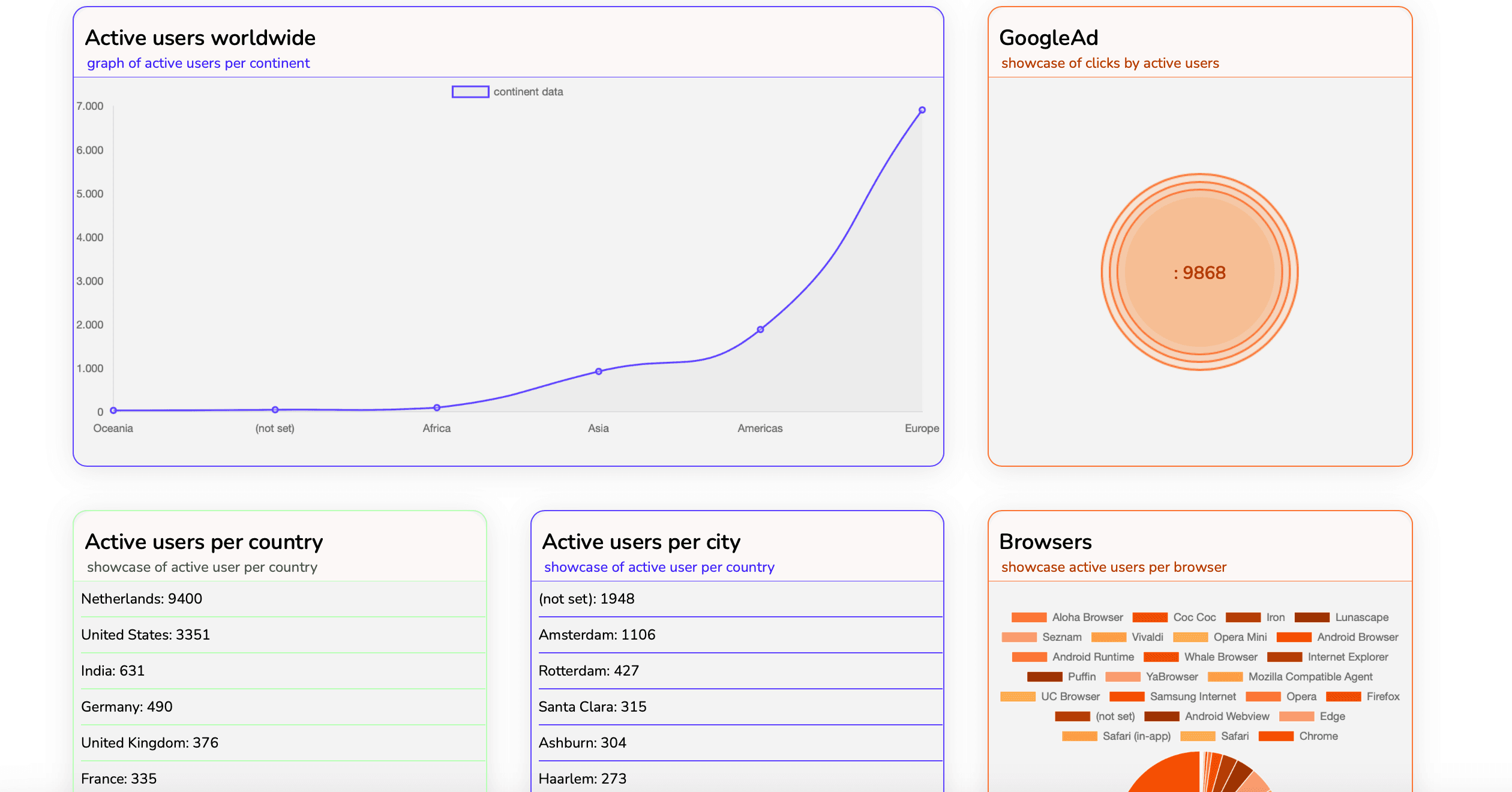Toggle (not set) browser legend swatch
Viewport: 1512px width, 792px height.
1072,716
